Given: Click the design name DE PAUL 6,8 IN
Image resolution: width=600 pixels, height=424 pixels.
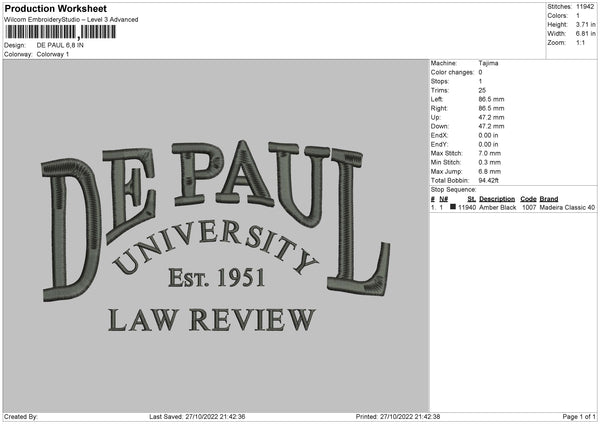Looking at the screenshot, I should pos(60,45).
